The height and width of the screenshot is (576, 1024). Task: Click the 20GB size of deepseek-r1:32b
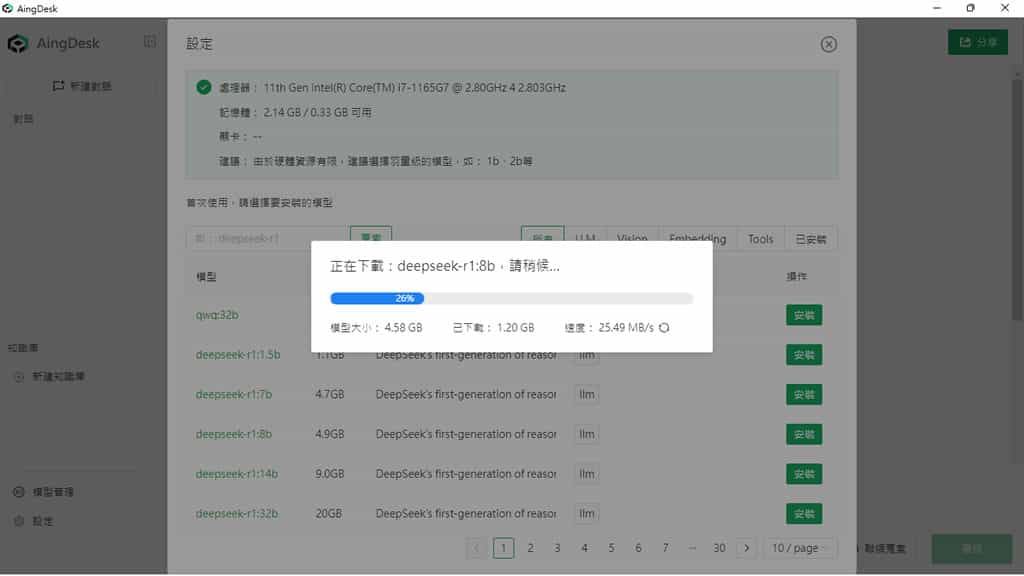[x=328, y=514]
